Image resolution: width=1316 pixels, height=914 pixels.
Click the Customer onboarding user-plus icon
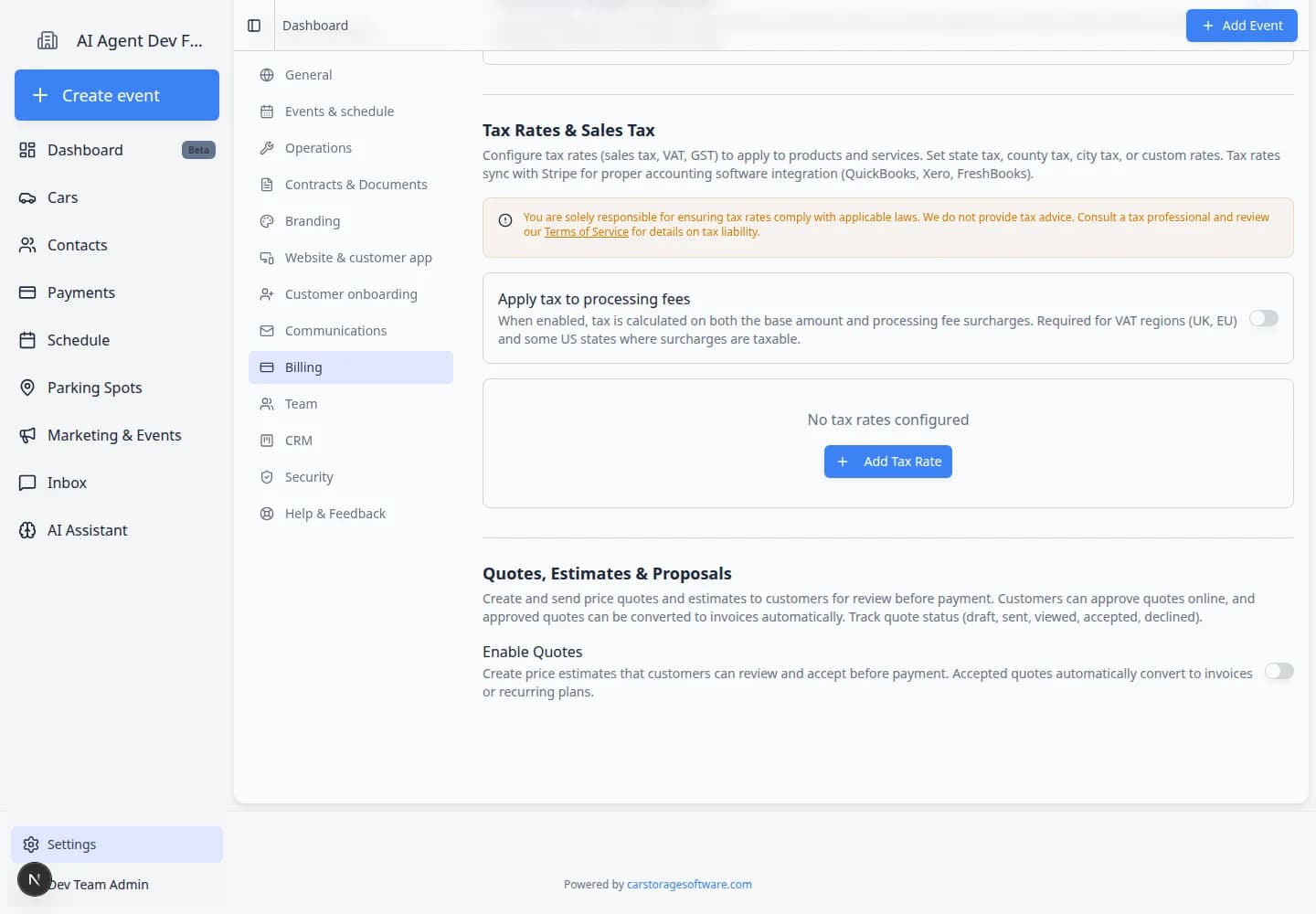267,294
